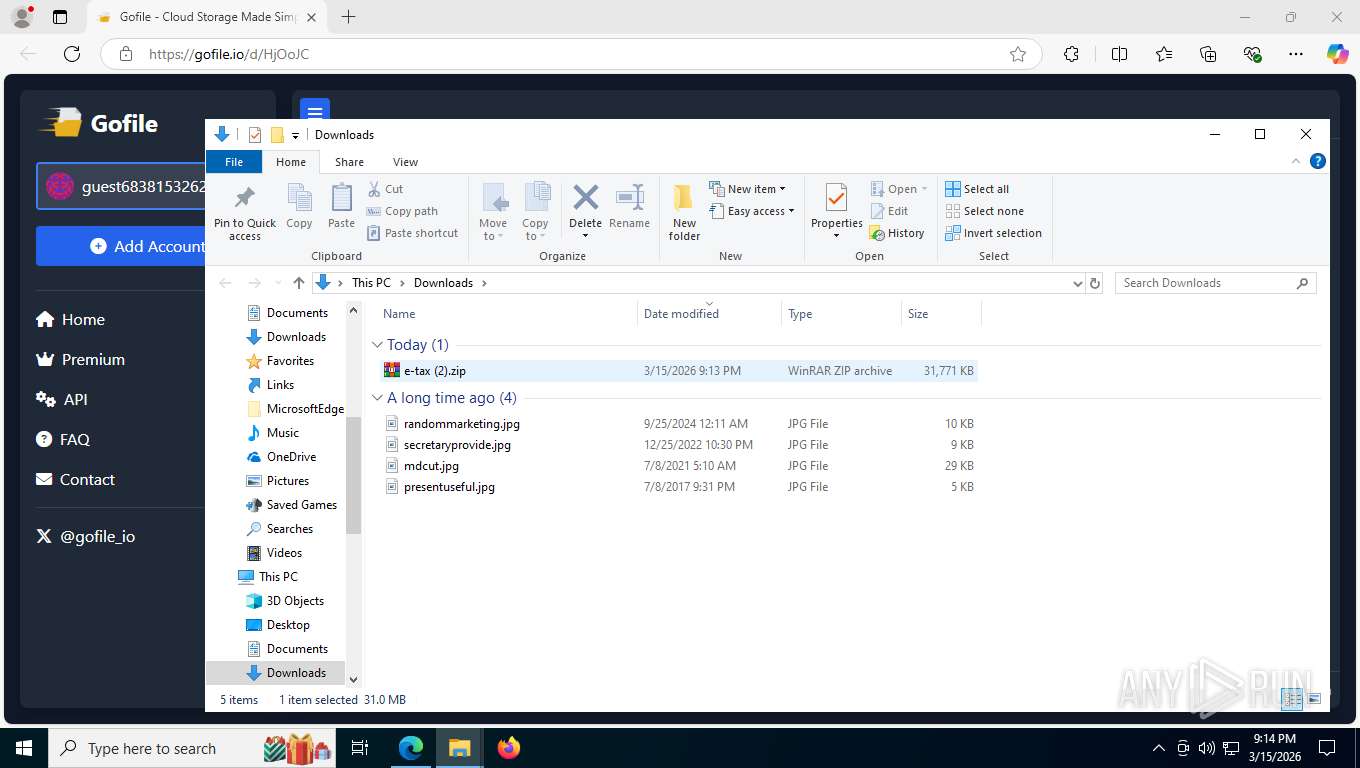1360x768 pixels.
Task: Refresh the Downloads folder view
Action: coord(1095,283)
